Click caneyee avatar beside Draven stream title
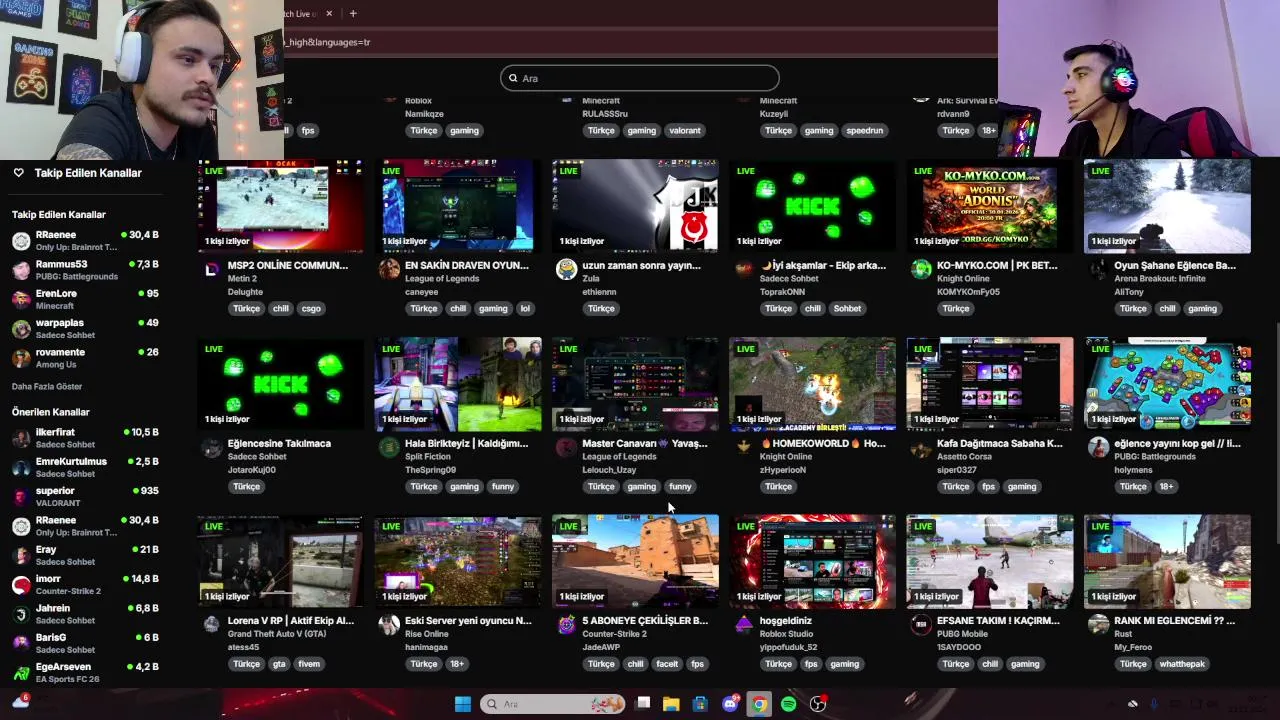Image resolution: width=1280 pixels, height=720 pixels. click(x=389, y=269)
